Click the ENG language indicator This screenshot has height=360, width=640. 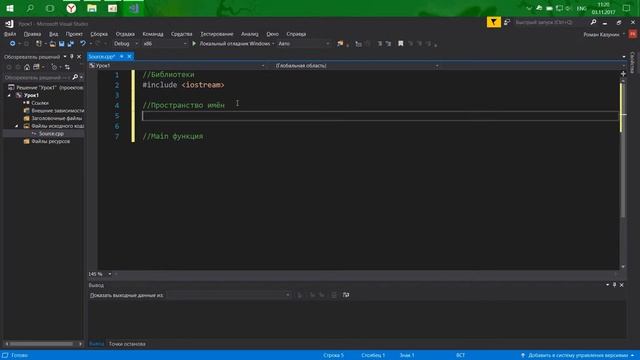pyautogui.click(x=582, y=8)
